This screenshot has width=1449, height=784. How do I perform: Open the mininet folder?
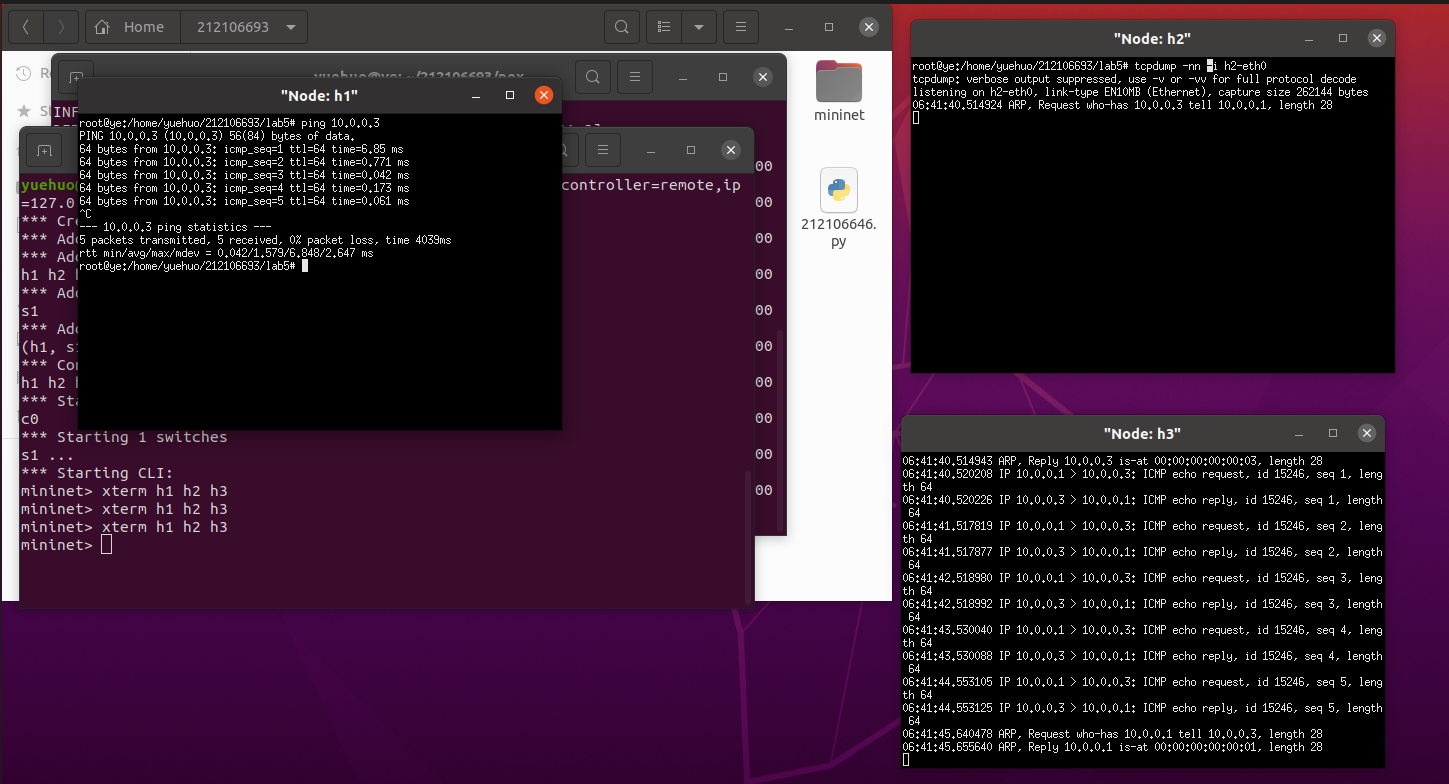pyautogui.click(x=839, y=91)
